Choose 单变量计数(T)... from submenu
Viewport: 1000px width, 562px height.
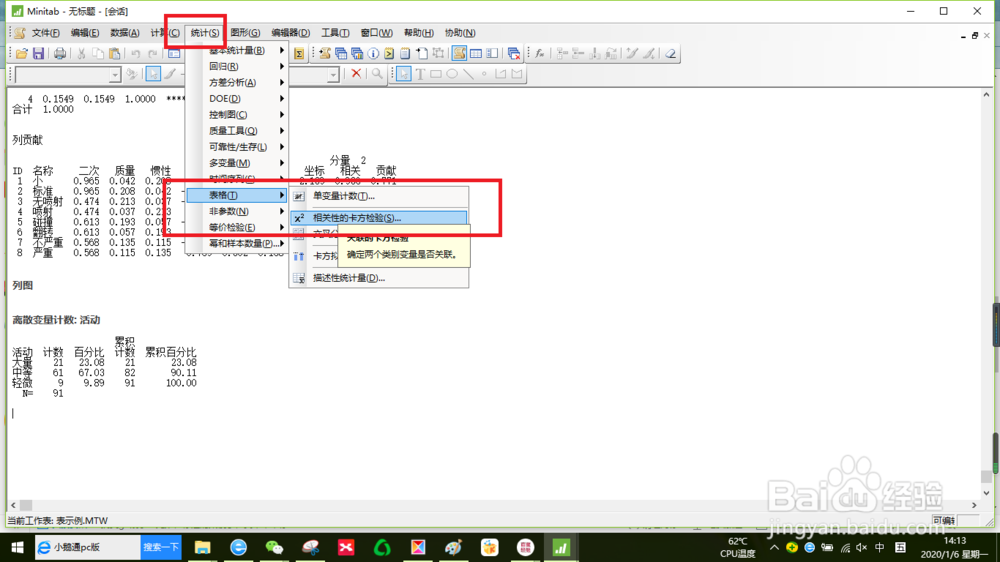pyautogui.click(x=379, y=196)
